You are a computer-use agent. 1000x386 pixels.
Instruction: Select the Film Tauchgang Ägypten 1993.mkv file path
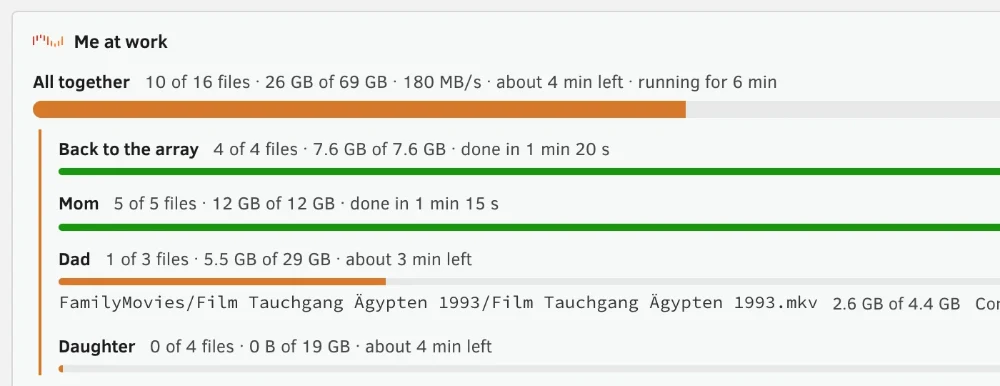click(438, 303)
